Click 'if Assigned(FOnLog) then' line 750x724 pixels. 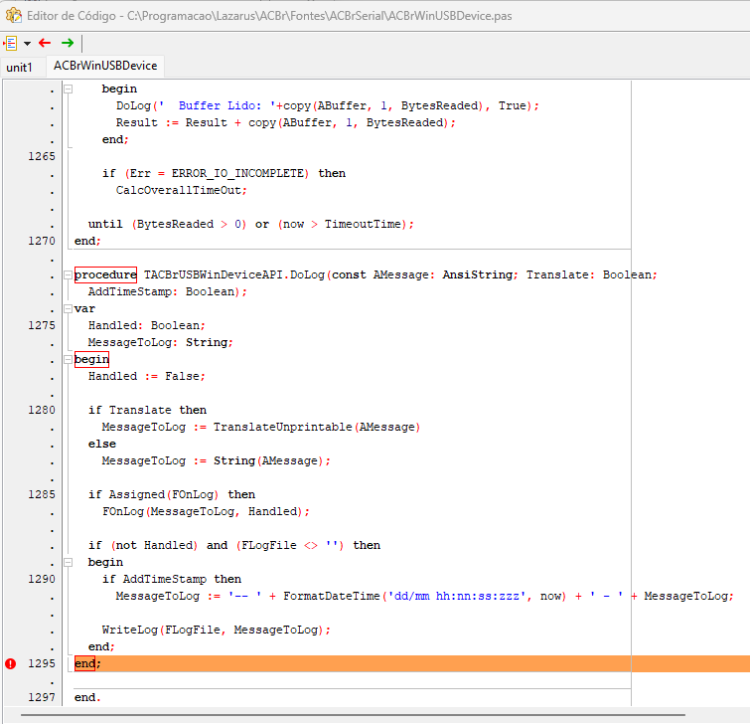172,494
